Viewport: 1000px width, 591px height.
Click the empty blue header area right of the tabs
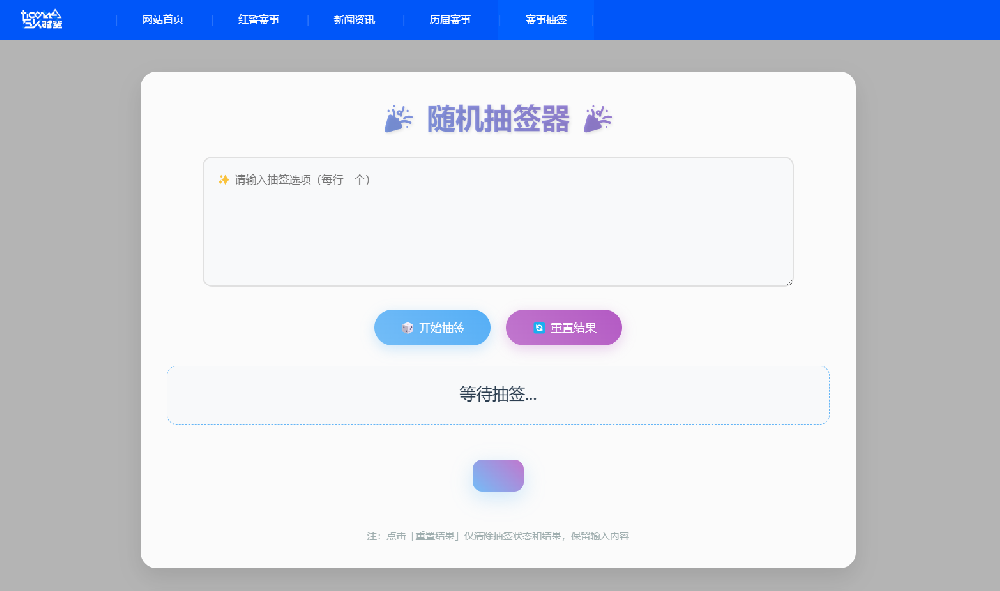tap(800, 20)
